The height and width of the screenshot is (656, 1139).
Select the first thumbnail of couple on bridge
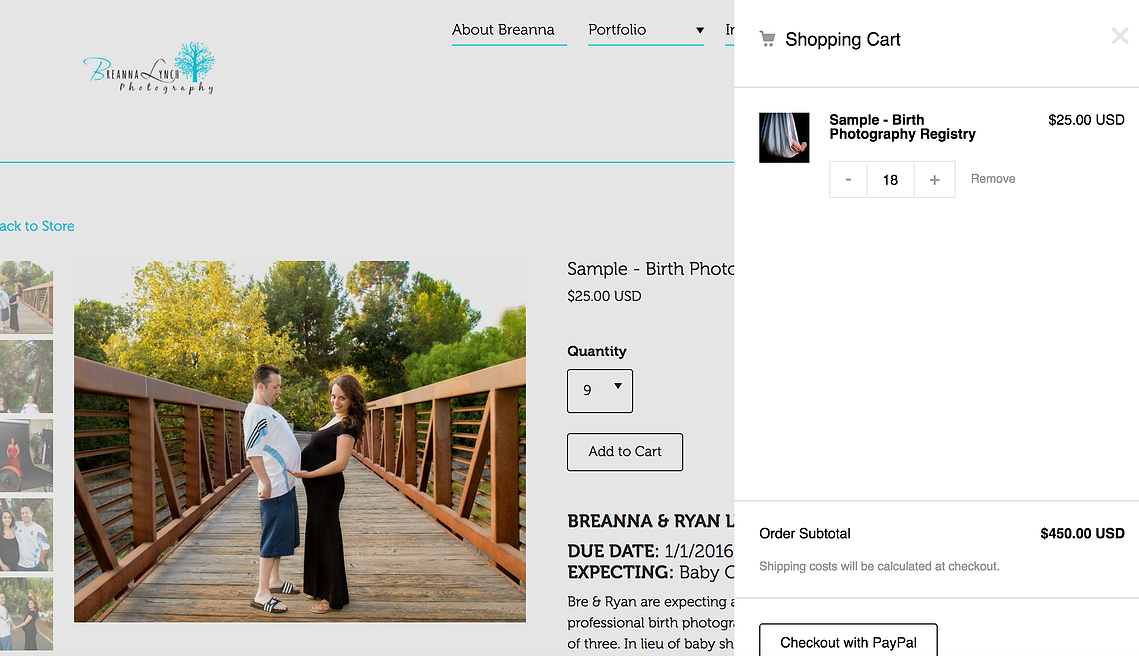pos(26,297)
